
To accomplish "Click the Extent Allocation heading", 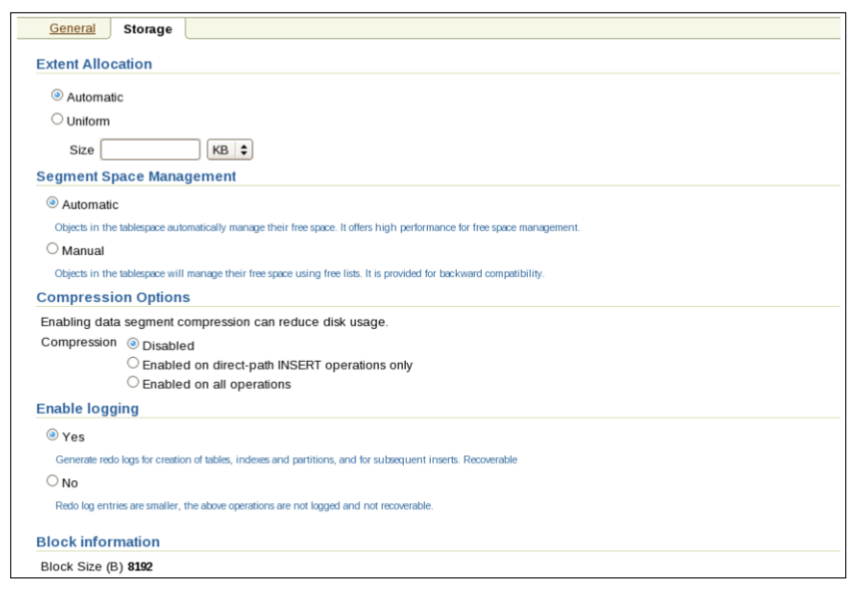I will pos(94,64).
